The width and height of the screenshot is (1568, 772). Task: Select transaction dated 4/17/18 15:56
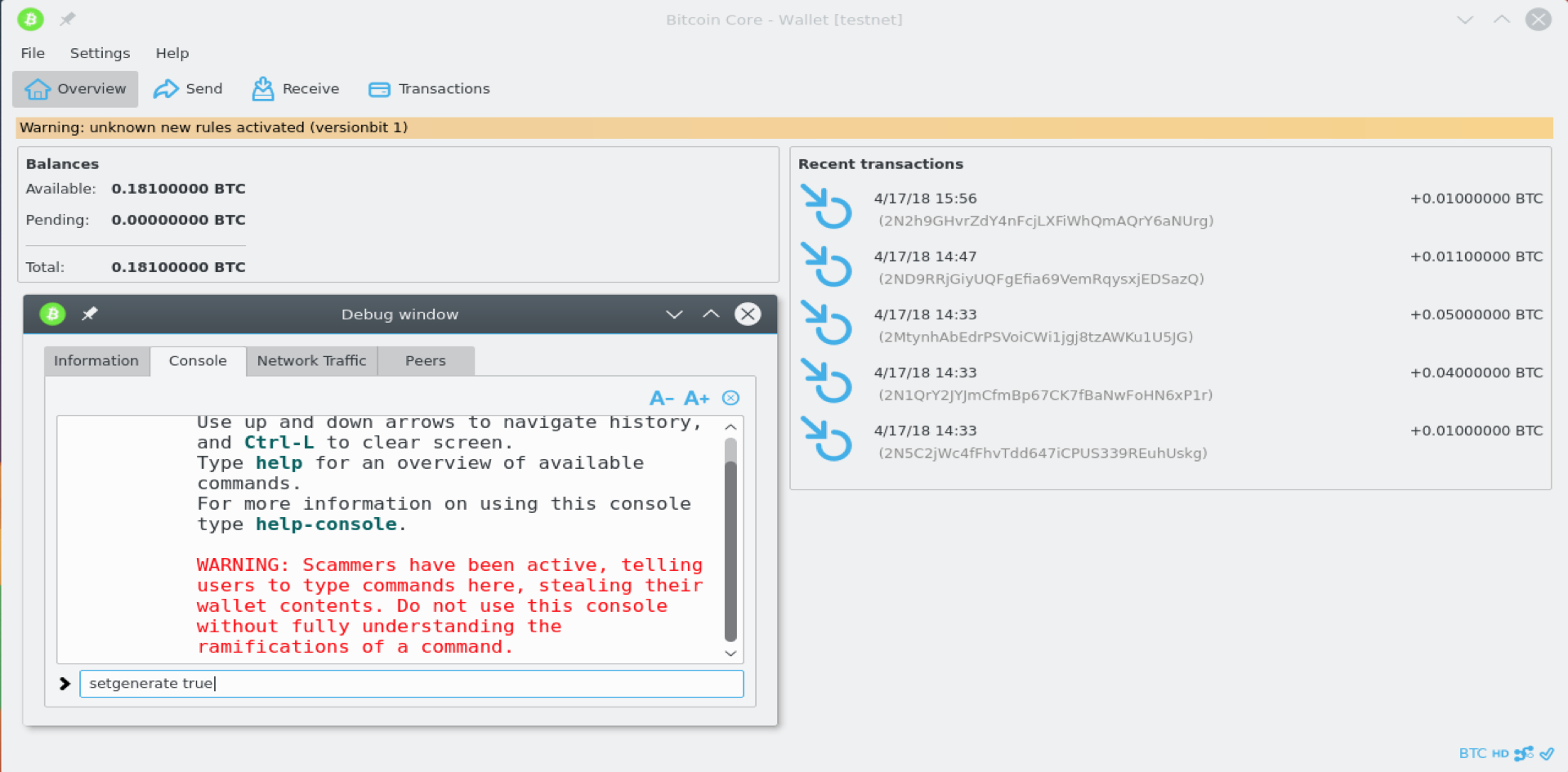[x=925, y=199]
